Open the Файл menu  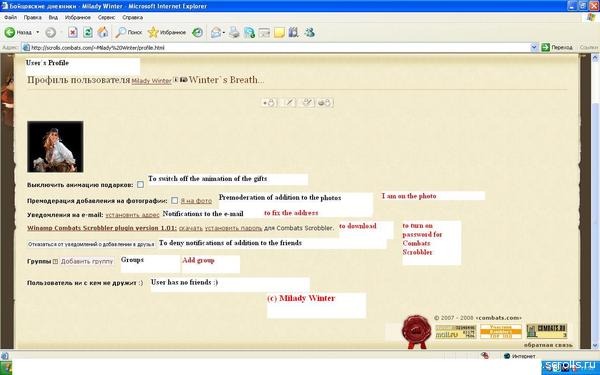tap(10, 18)
